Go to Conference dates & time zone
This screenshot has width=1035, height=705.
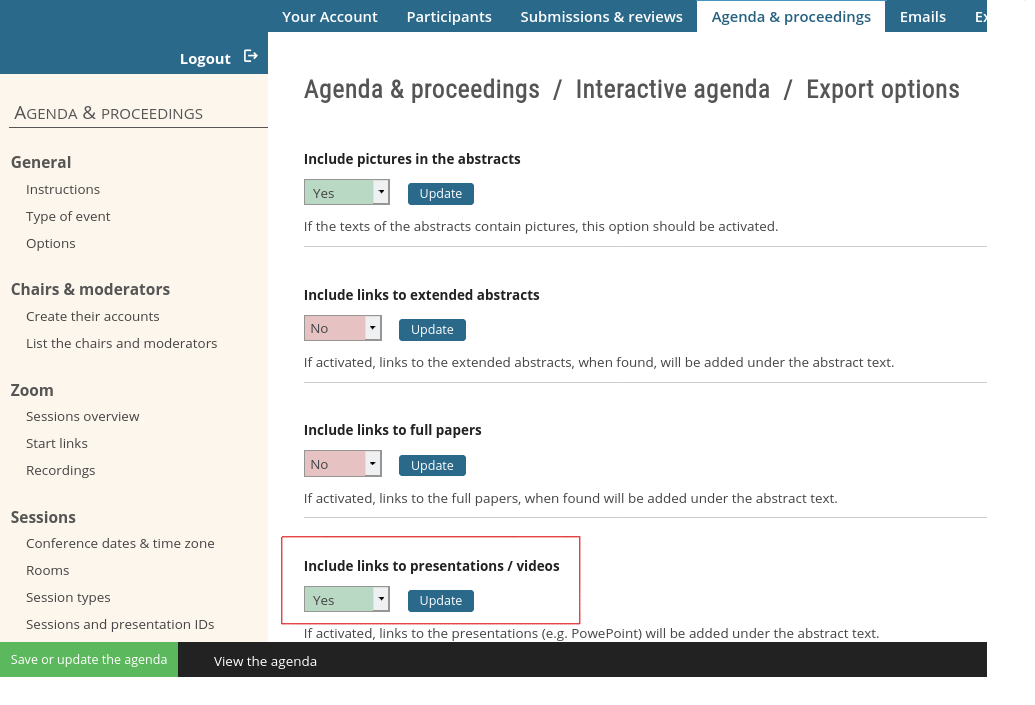point(120,543)
